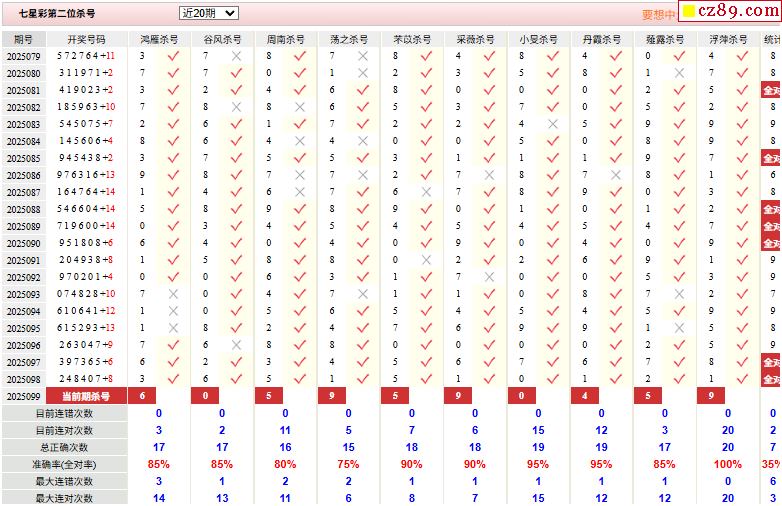Click the 要想中 orange banner text
The width and height of the screenshot is (782, 506).
pos(658,14)
